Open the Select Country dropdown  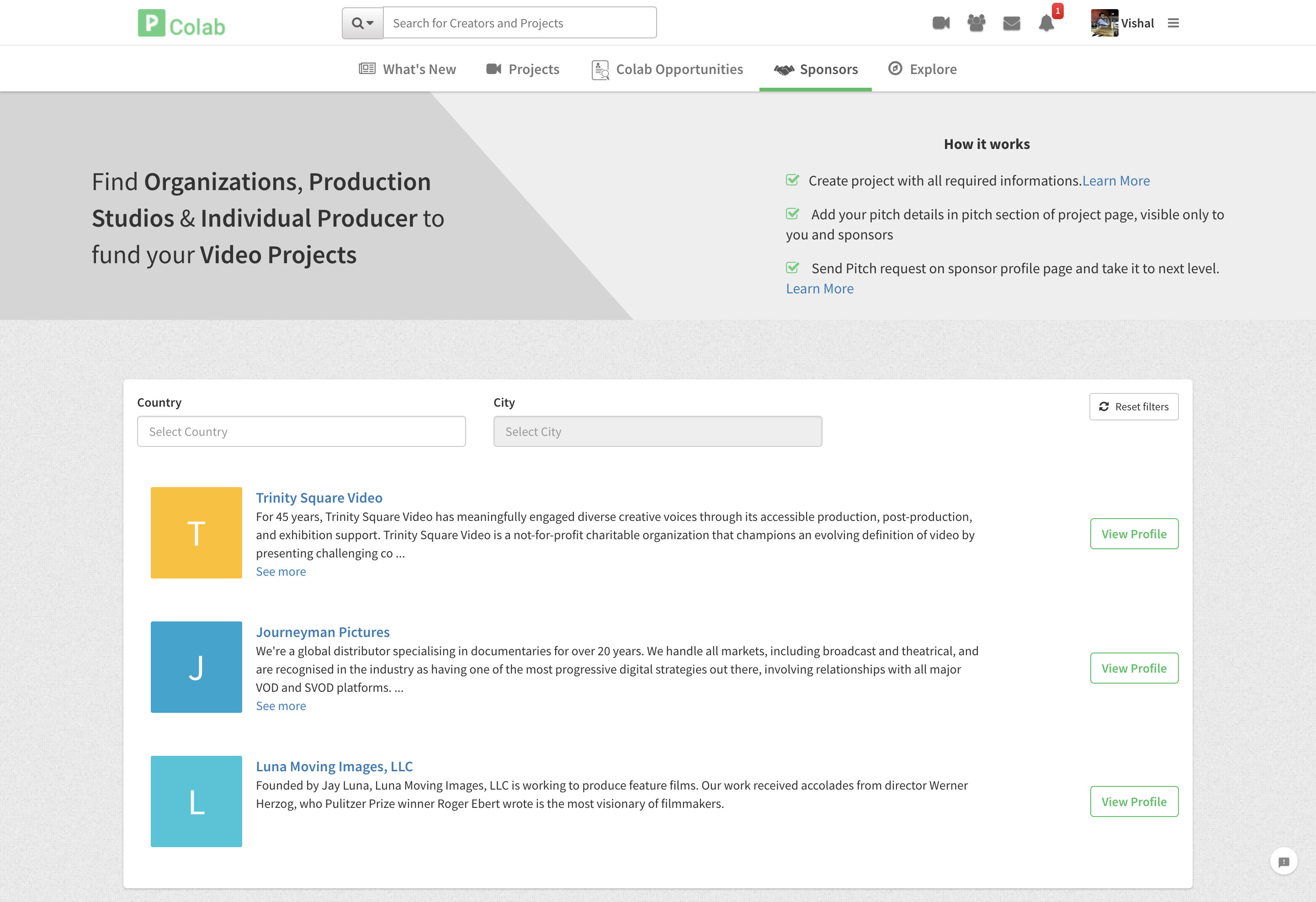click(x=301, y=431)
